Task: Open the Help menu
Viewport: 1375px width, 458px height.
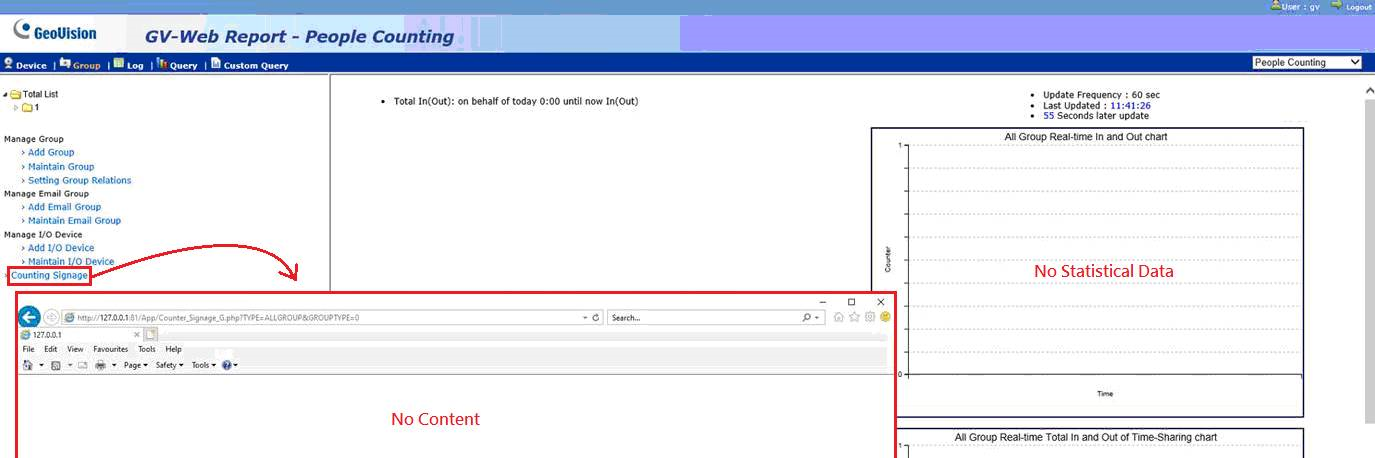Action: point(174,350)
